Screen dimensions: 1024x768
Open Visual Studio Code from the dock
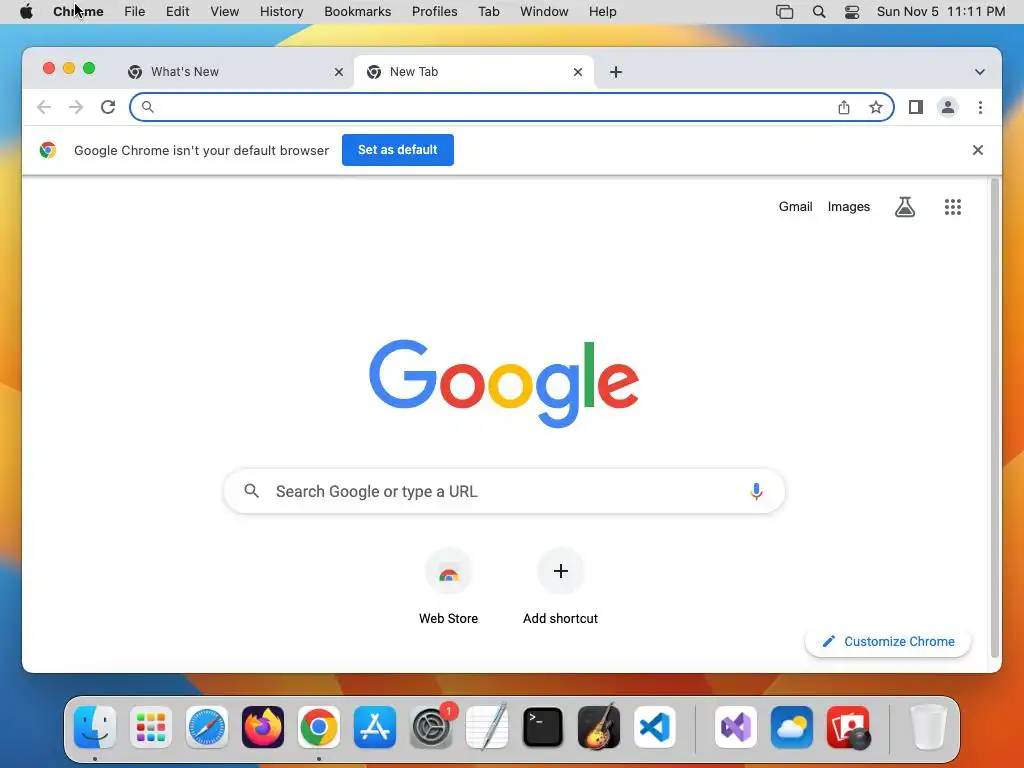pyautogui.click(x=654, y=727)
